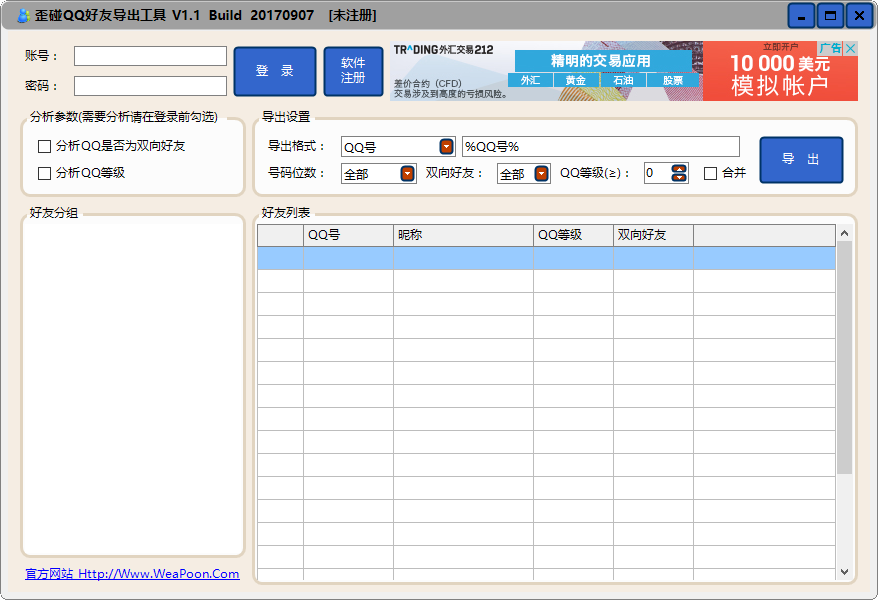The height and width of the screenshot is (600, 878).
Task: Increase the QQ等级 spinner value
Action: tap(679, 170)
